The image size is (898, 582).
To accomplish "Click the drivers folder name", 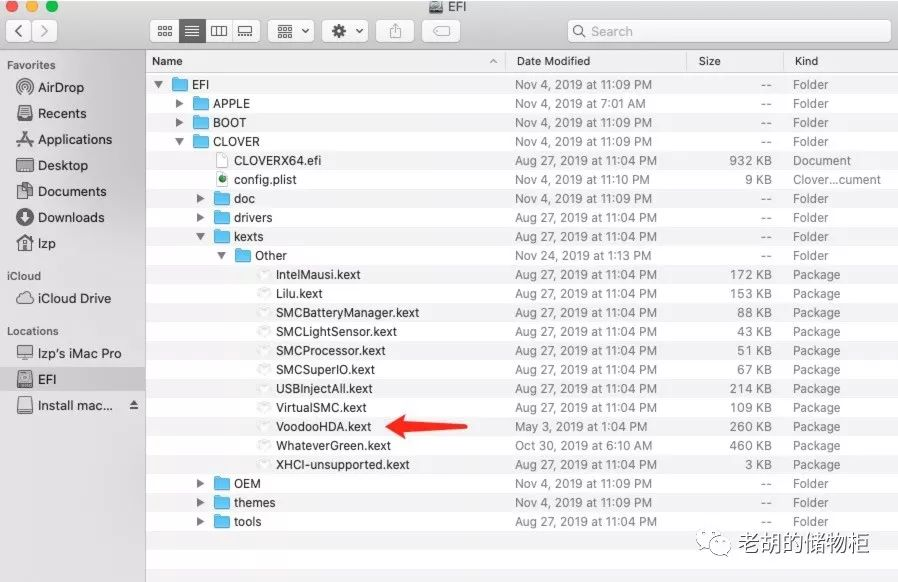I will coord(253,218).
